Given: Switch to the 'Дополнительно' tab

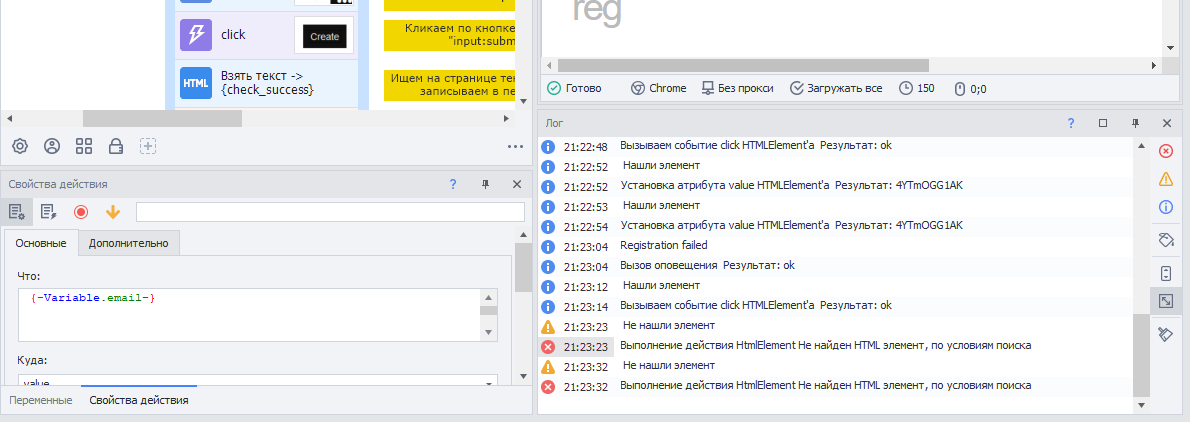Looking at the screenshot, I should point(129,243).
